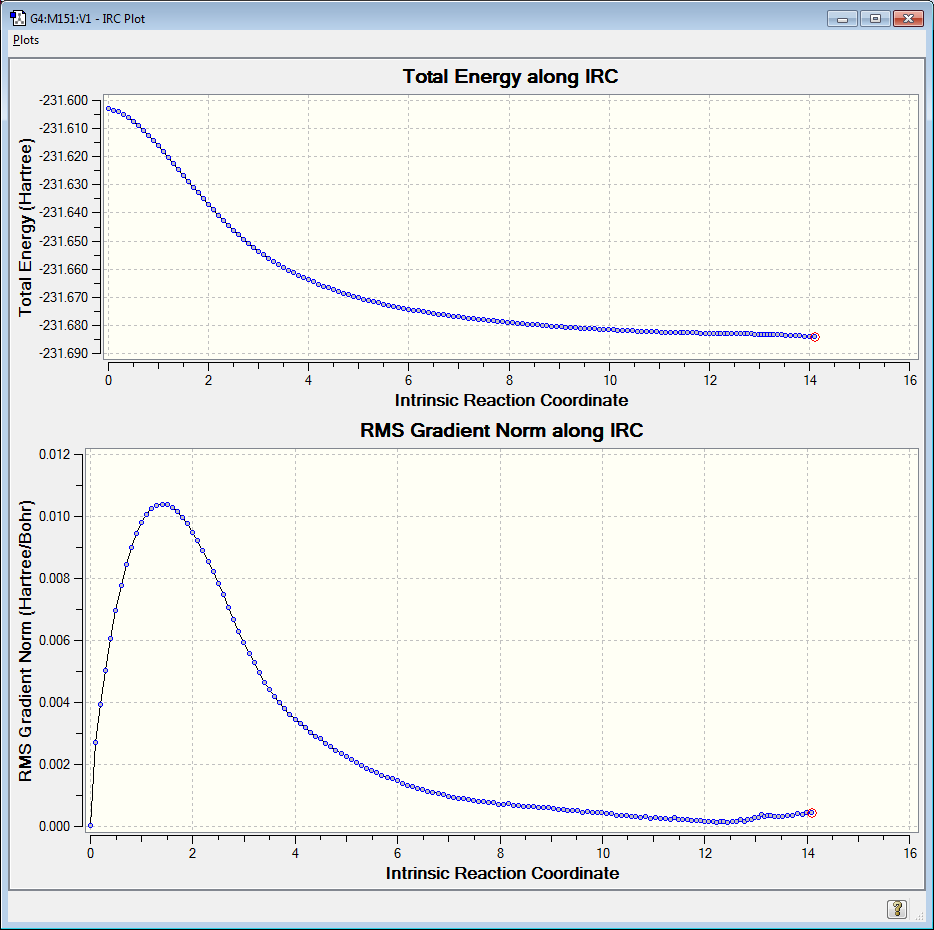The height and width of the screenshot is (930, 934).
Task: Click the RMS Gradient Norm along IRC title
Action: click(502, 430)
